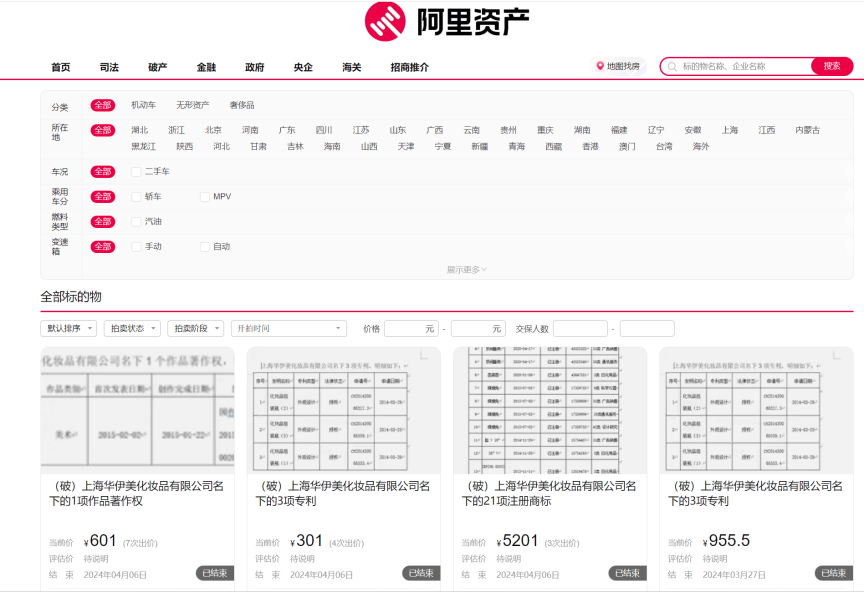The height and width of the screenshot is (592, 864).
Task: Click the ¥5201 current price
Action: click(517, 541)
